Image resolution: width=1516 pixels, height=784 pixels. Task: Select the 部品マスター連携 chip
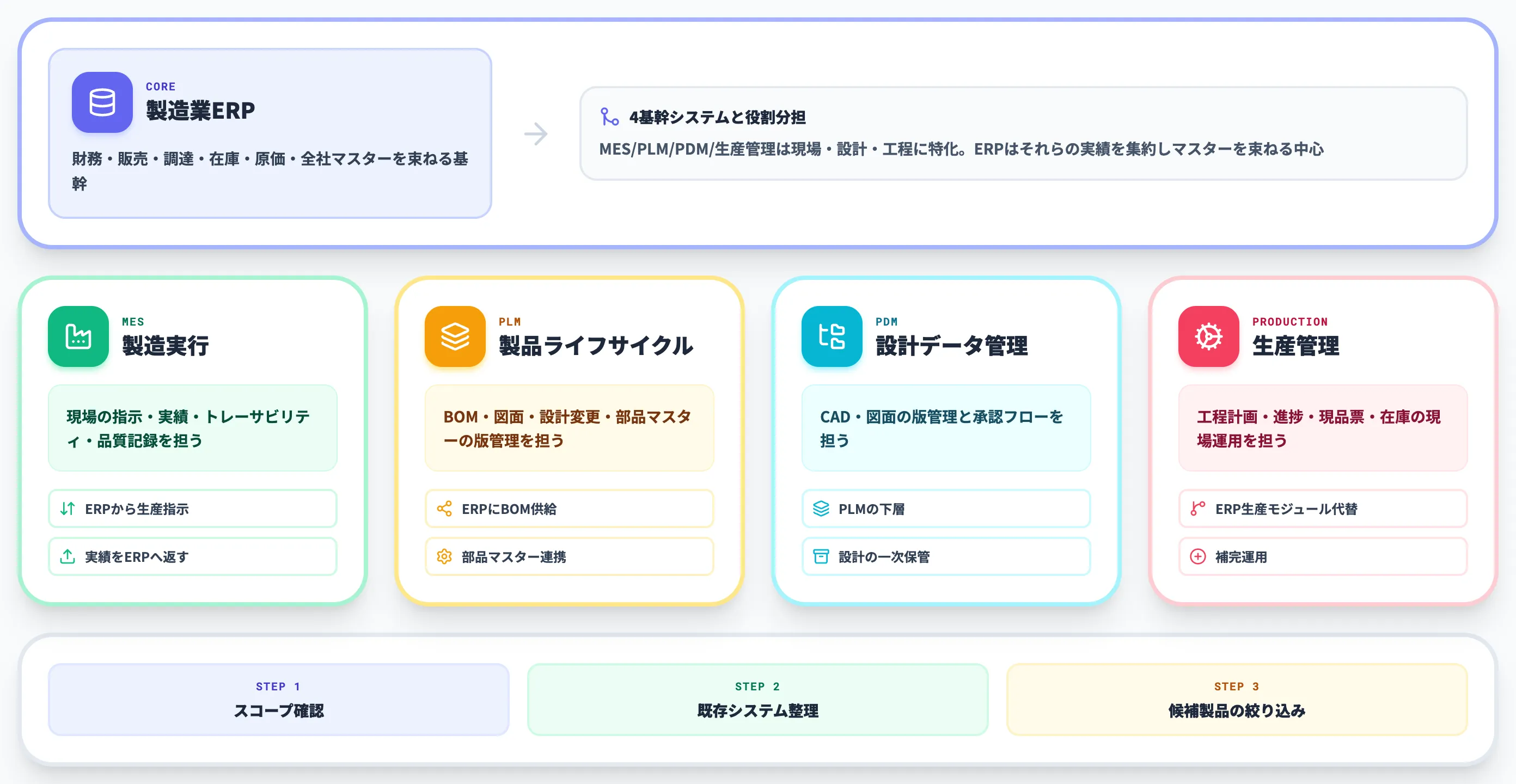point(569,556)
